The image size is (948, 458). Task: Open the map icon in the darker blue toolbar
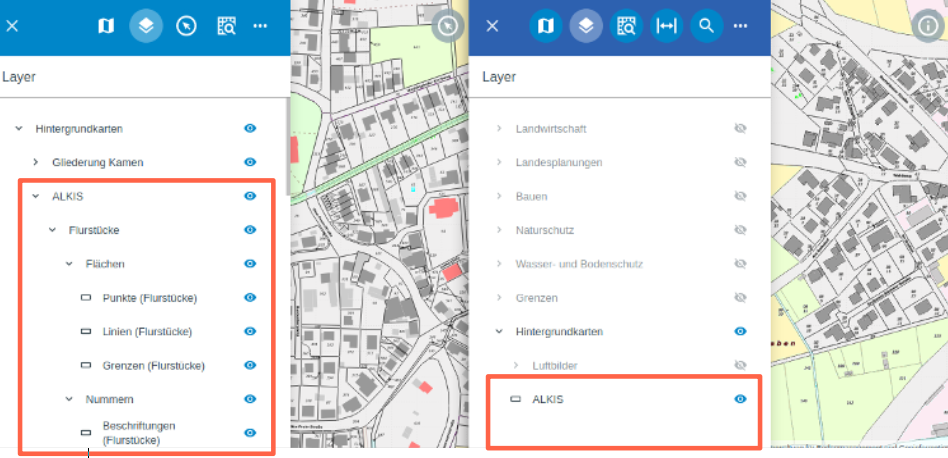546,25
